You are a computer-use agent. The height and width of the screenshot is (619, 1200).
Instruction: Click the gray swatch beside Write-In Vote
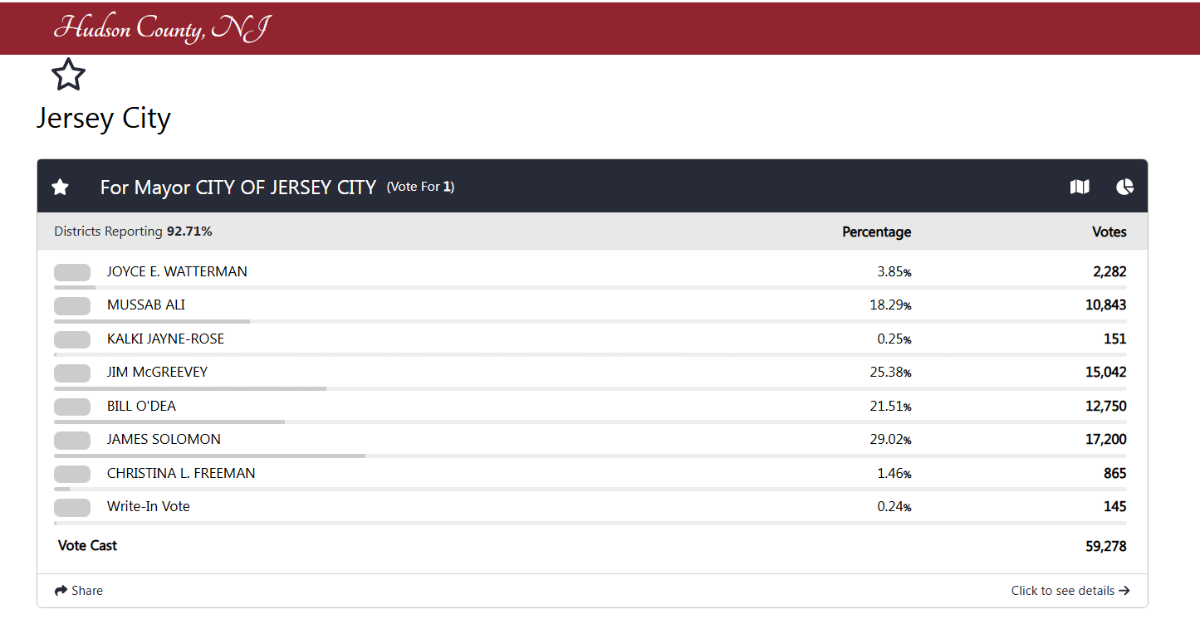point(72,507)
